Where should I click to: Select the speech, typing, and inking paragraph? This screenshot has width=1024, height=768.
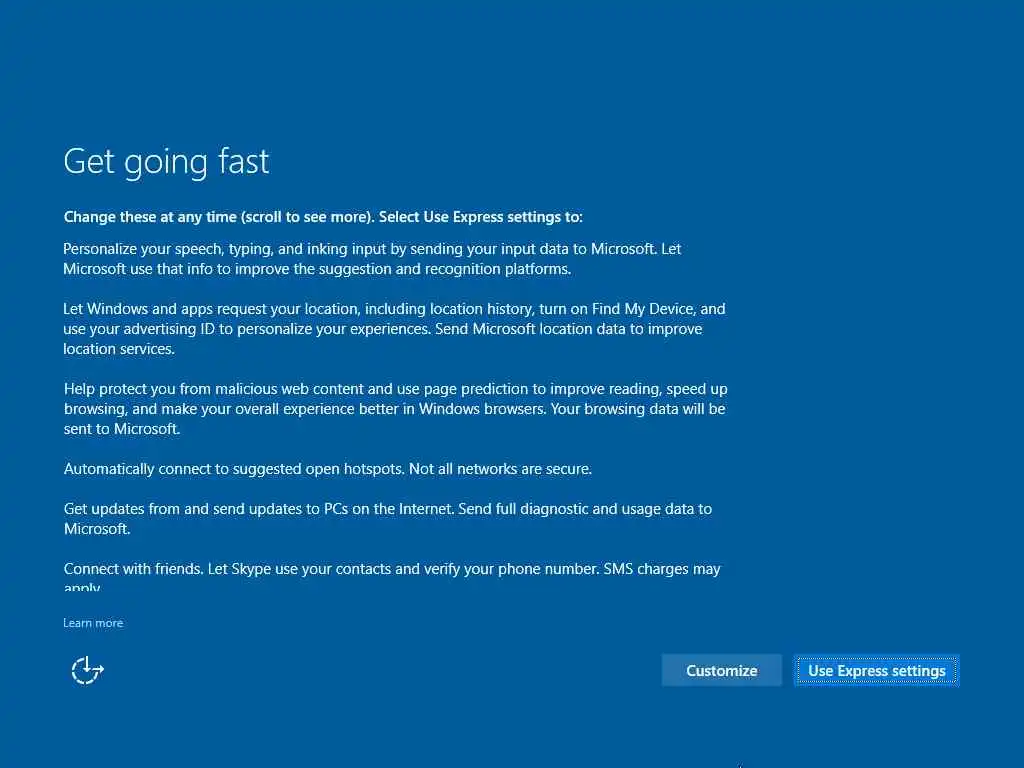[x=372, y=259]
